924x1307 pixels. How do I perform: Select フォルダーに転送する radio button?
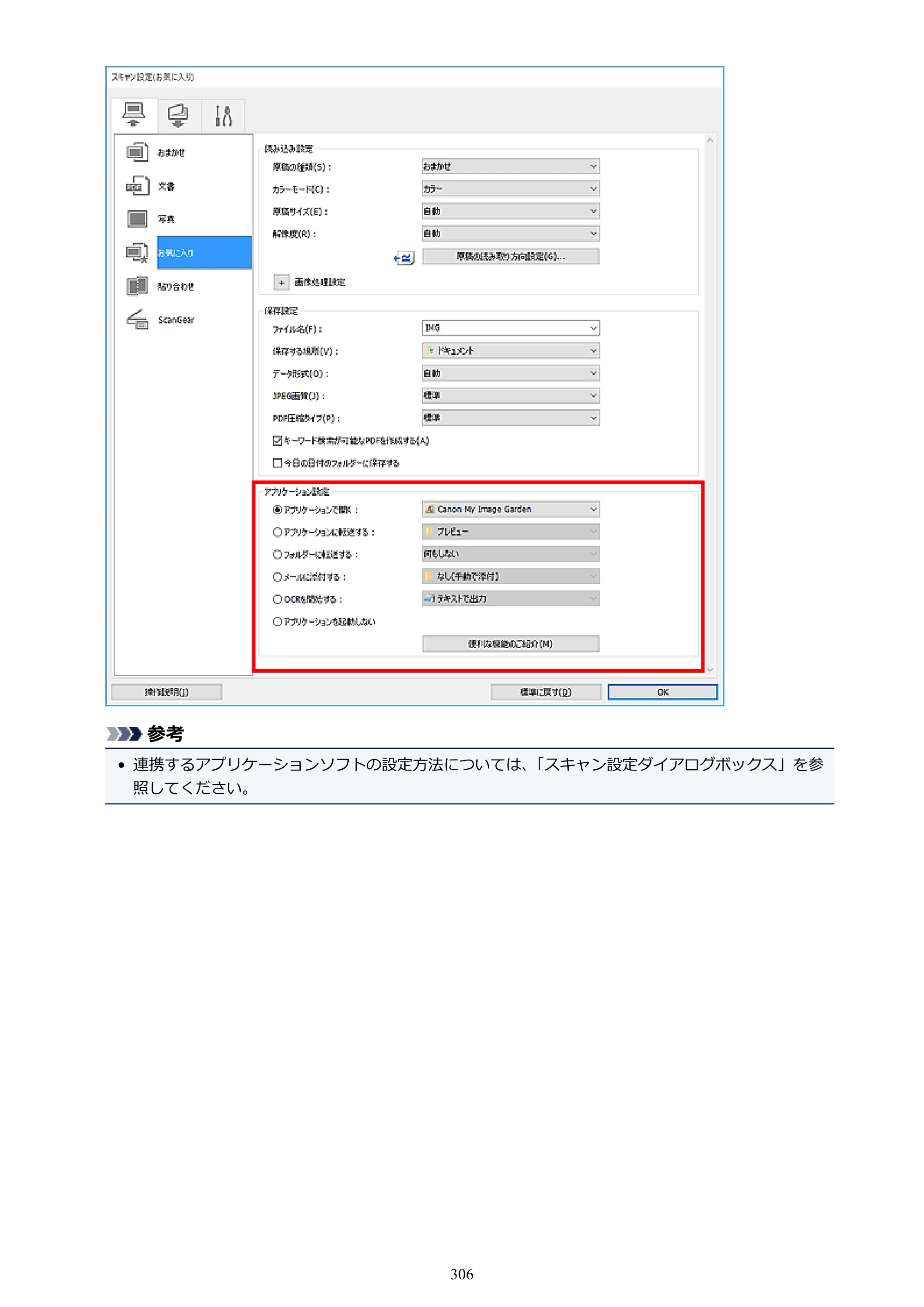(x=277, y=554)
